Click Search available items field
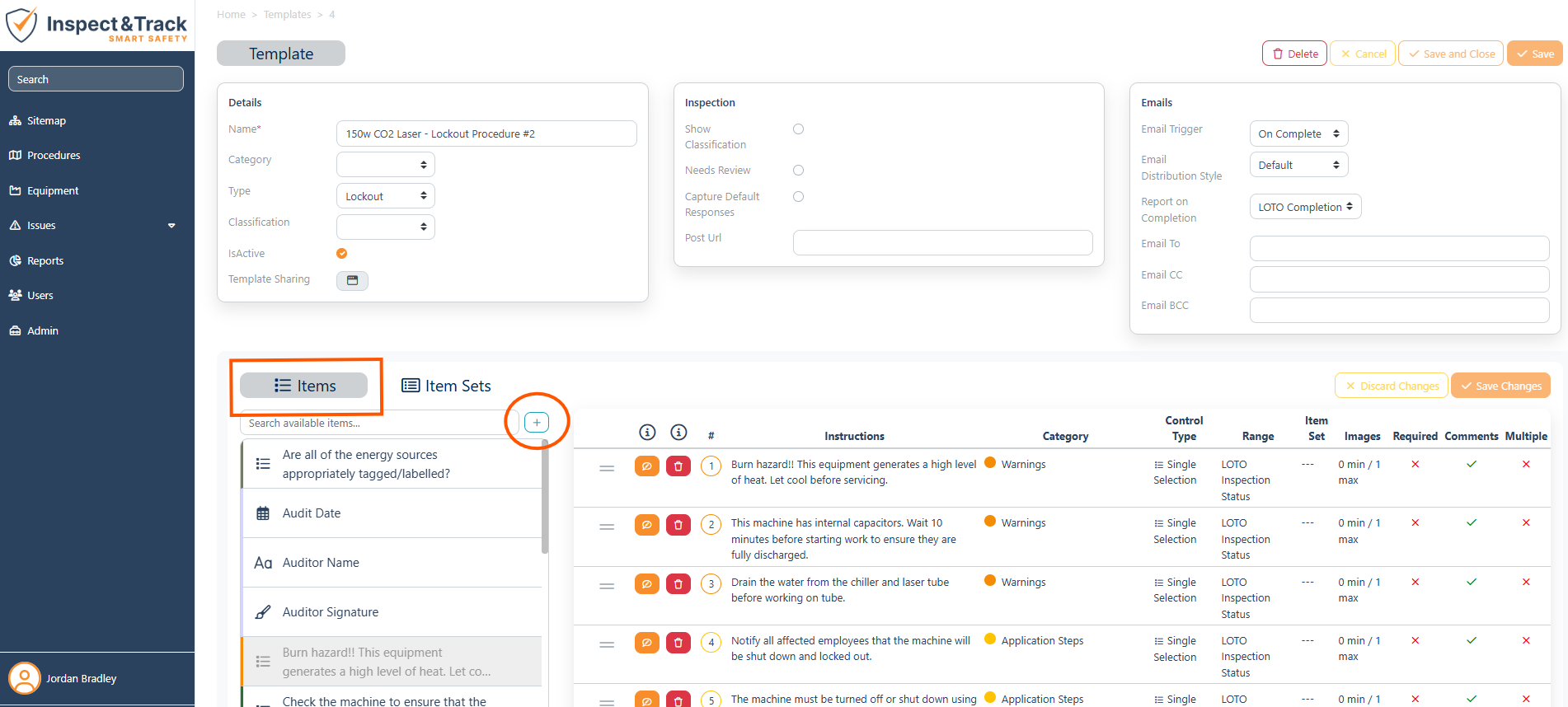This screenshot has width=1568, height=707. tap(379, 423)
